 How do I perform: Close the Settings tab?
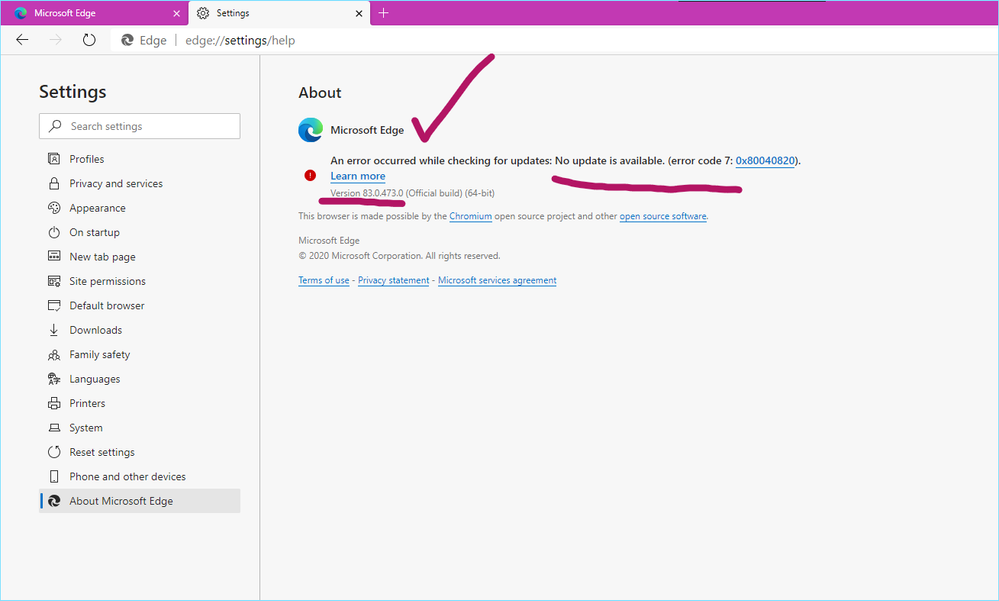click(359, 13)
